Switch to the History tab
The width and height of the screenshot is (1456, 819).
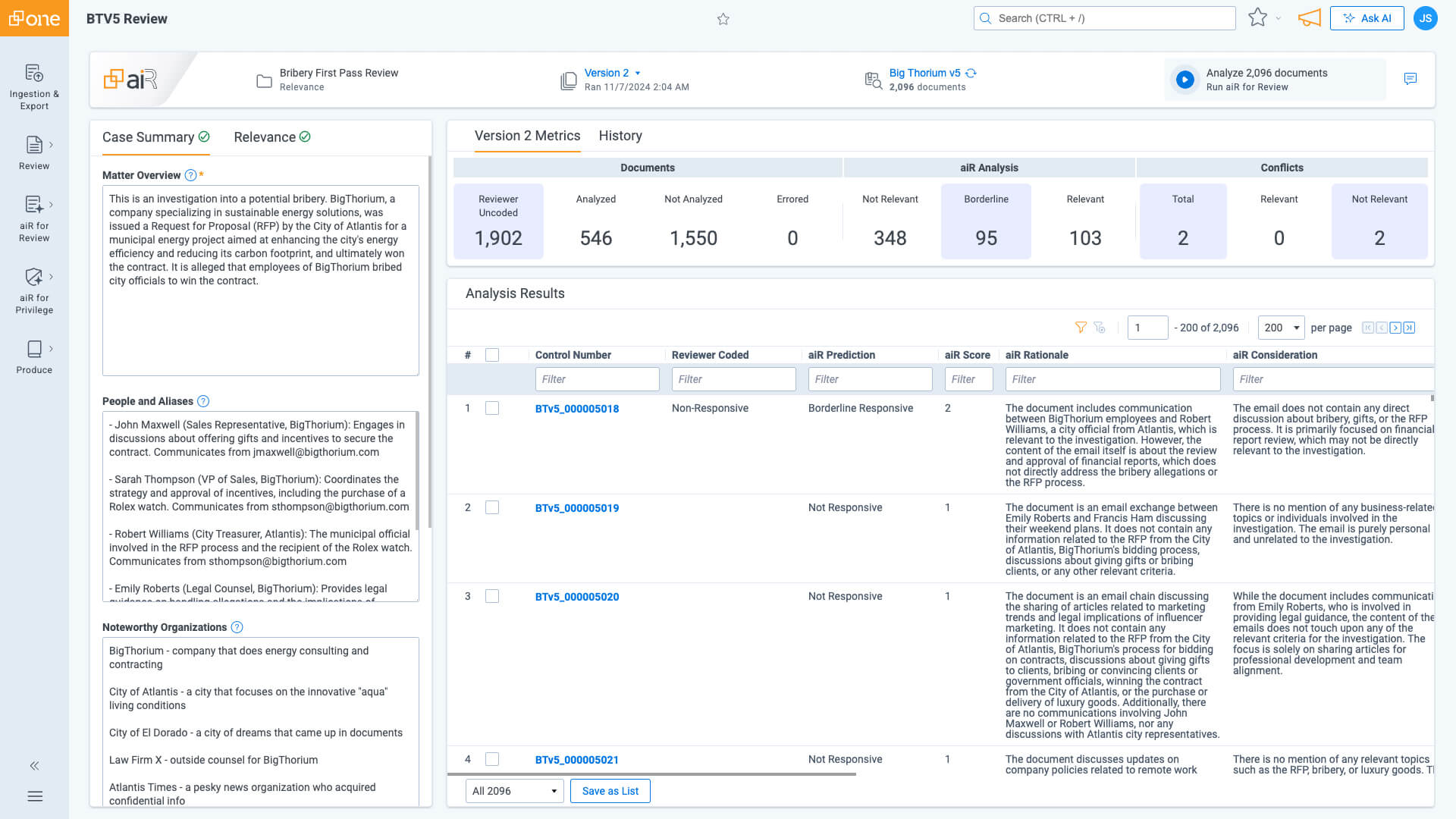[x=620, y=136]
